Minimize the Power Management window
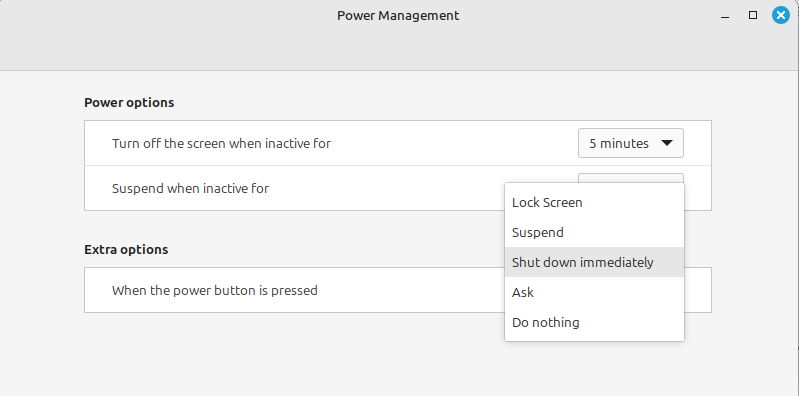The height and width of the screenshot is (396, 799). tap(725, 16)
